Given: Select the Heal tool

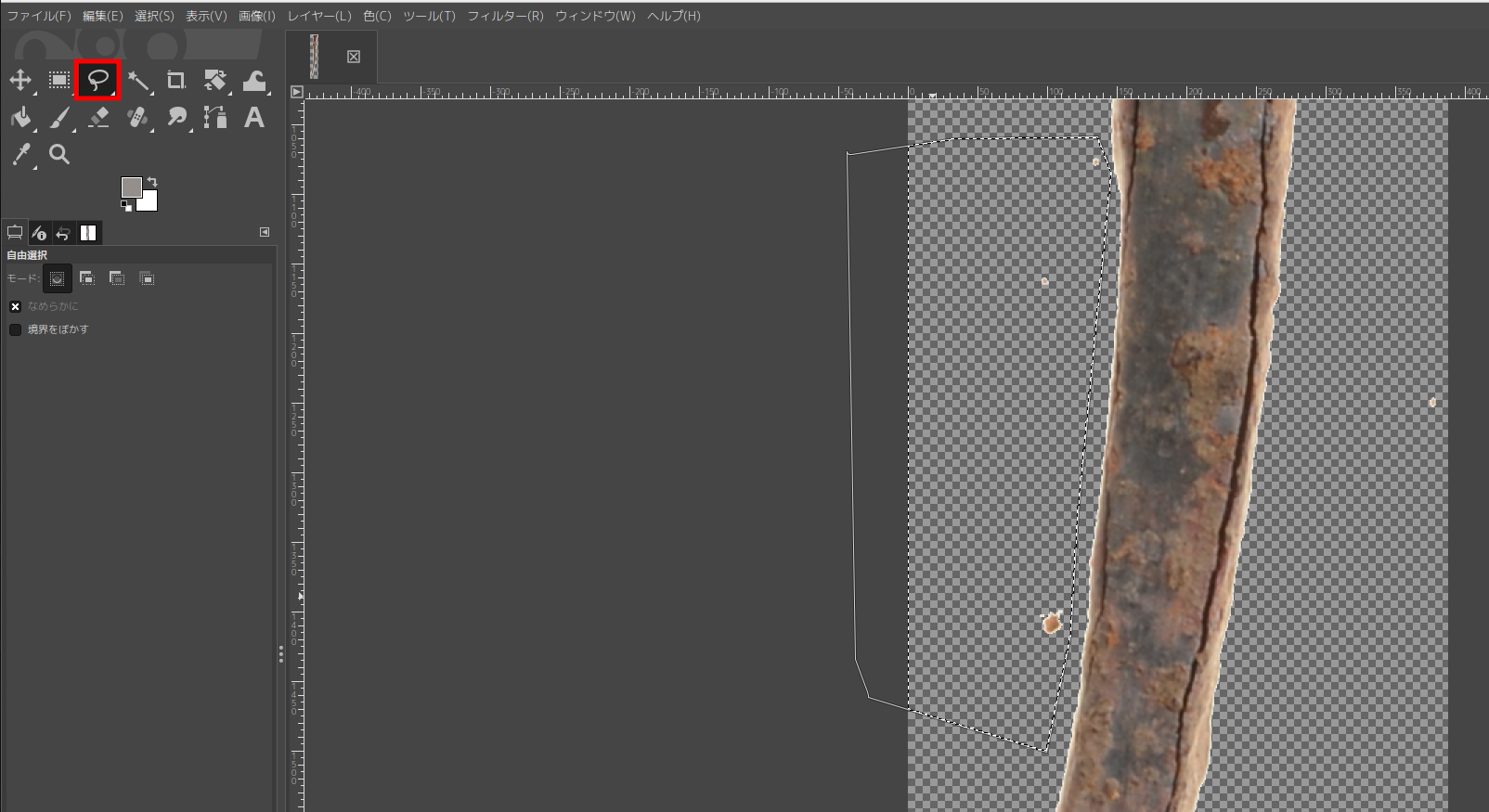Looking at the screenshot, I should pos(137,118).
